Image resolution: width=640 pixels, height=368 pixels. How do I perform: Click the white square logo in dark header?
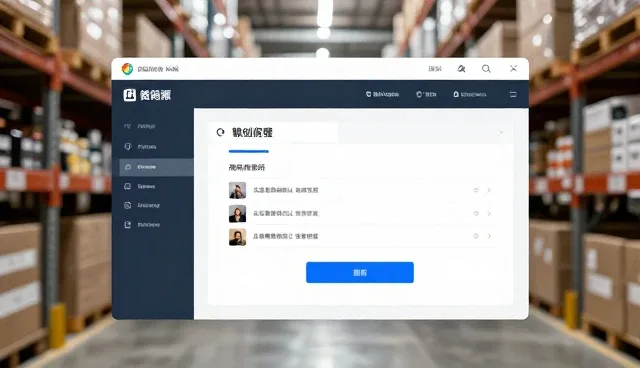coord(129,95)
